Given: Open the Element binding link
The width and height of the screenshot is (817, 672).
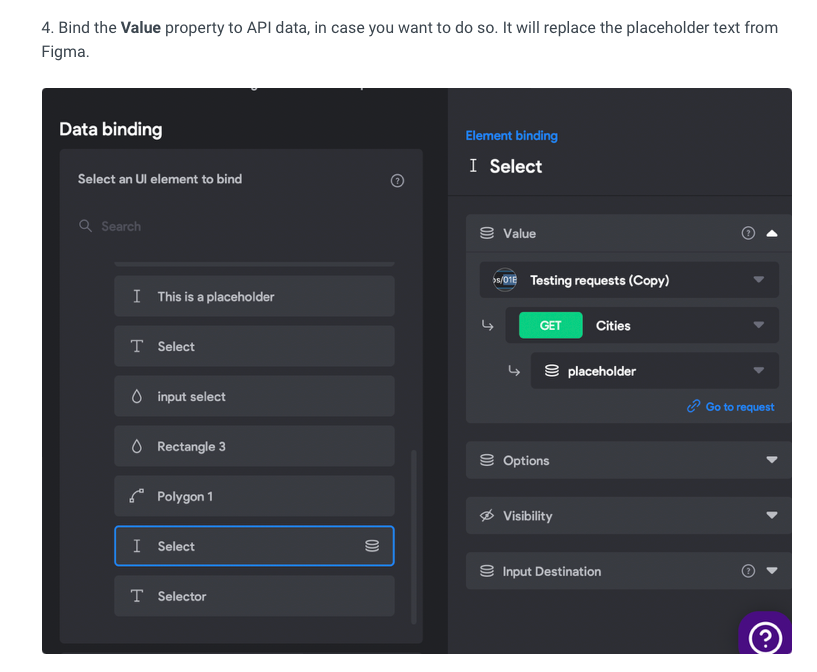Looking at the screenshot, I should tap(511, 135).
